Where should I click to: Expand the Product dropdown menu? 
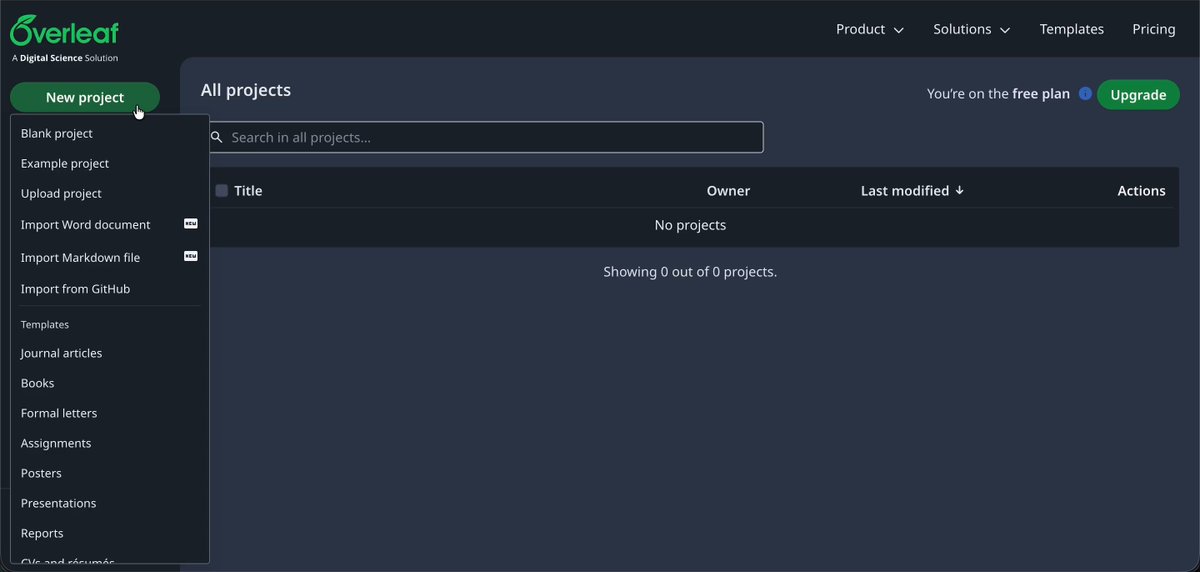click(870, 29)
